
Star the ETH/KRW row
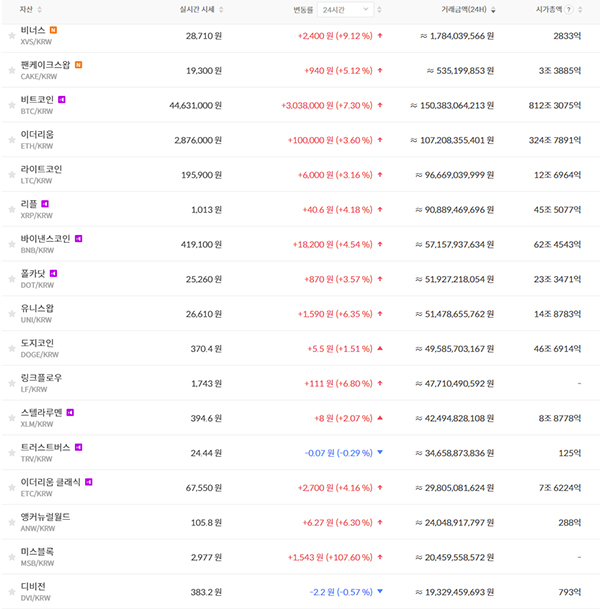pyautogui.click(x=12, y=140)
